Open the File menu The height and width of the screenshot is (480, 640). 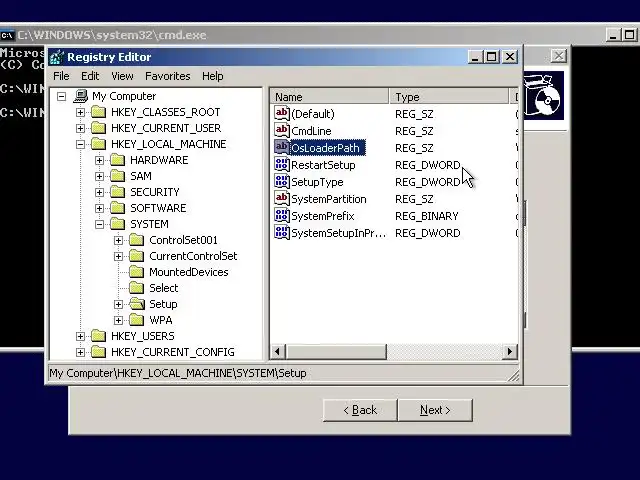61,76
